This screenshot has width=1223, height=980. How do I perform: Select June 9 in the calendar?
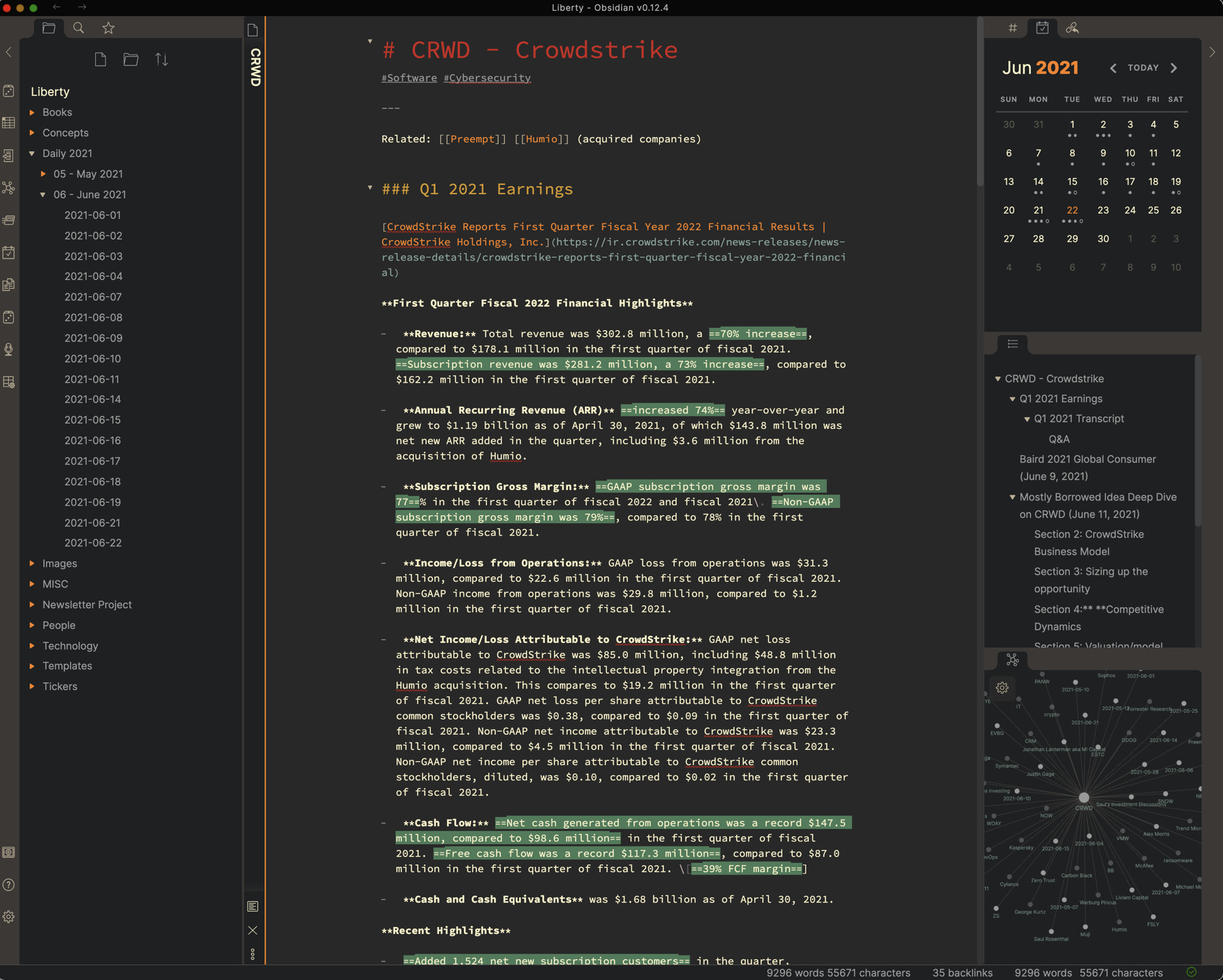click(x=1103, y=154)
